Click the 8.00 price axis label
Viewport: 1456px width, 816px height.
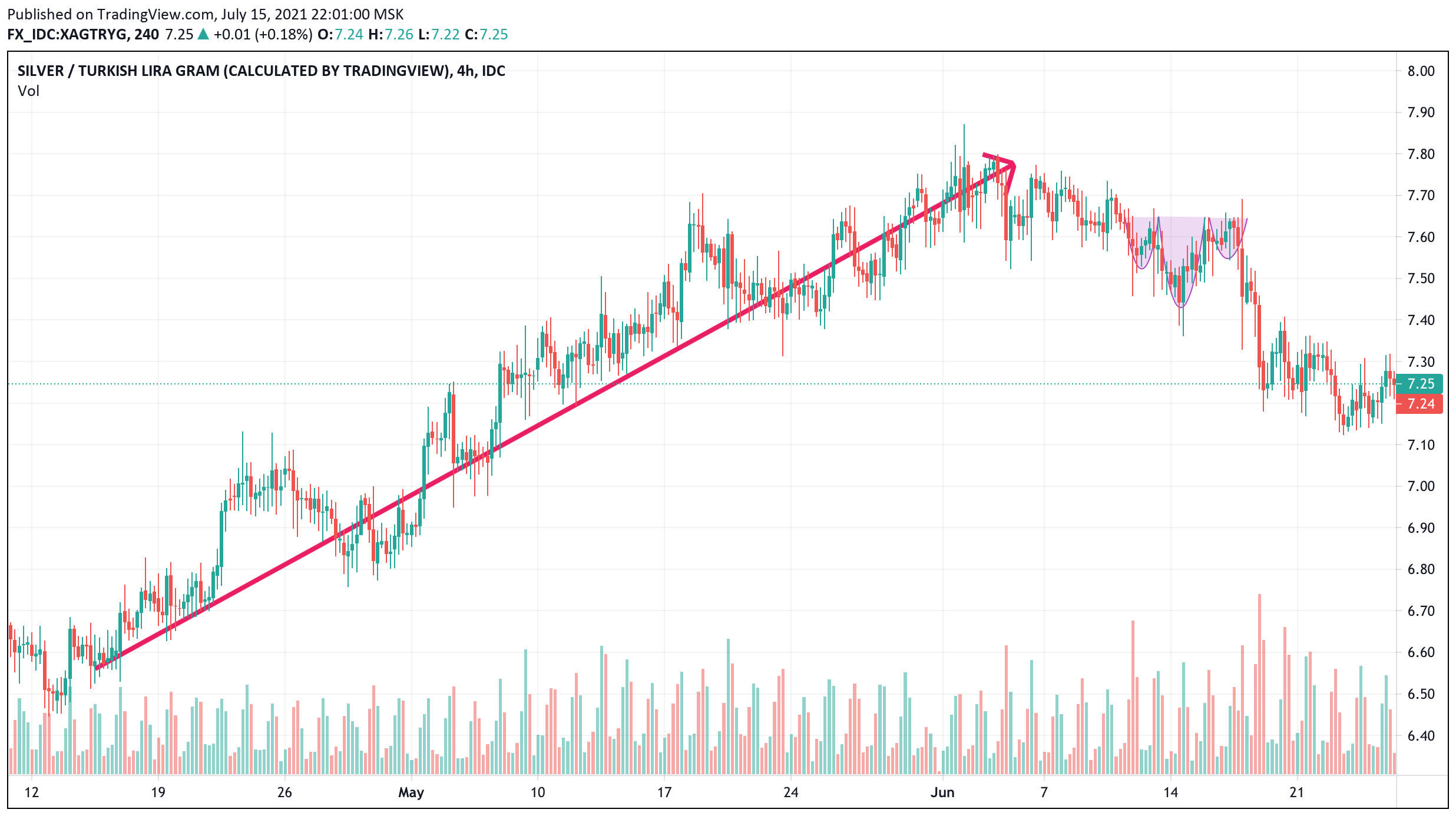coord(1421,71)
